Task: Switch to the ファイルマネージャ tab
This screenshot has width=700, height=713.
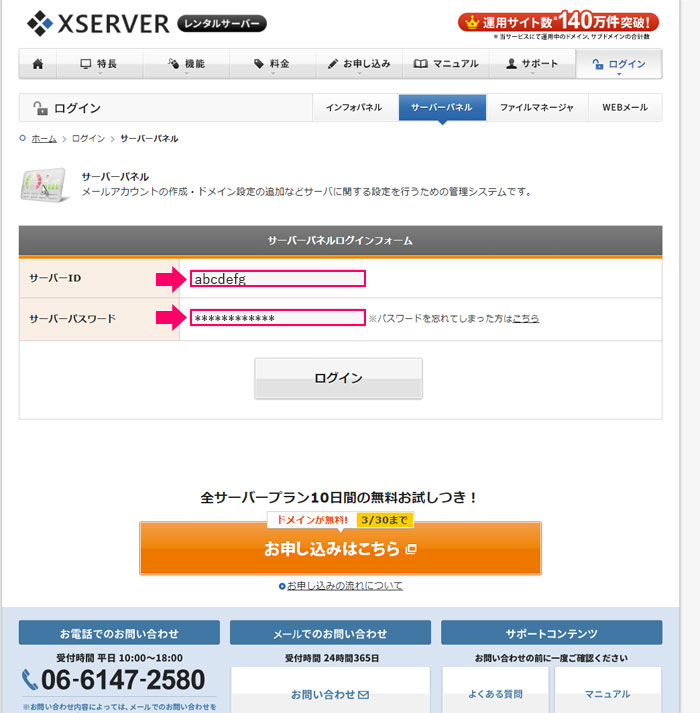Action: (537, 107)
